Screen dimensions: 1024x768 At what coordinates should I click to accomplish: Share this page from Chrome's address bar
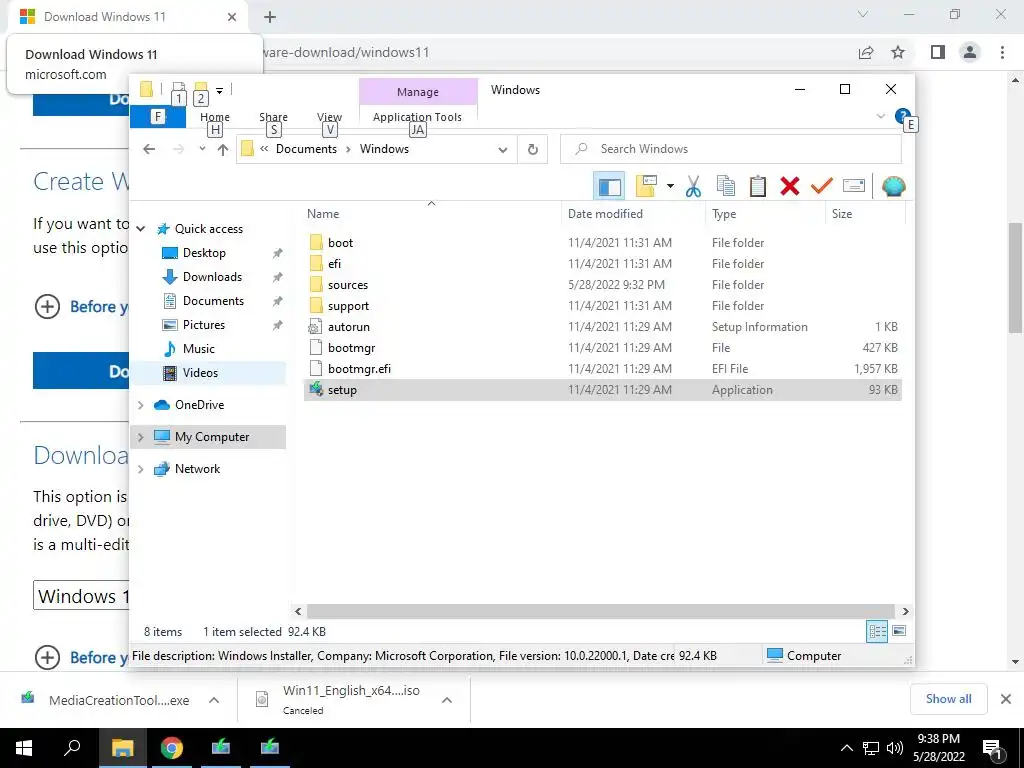point(866,53)
